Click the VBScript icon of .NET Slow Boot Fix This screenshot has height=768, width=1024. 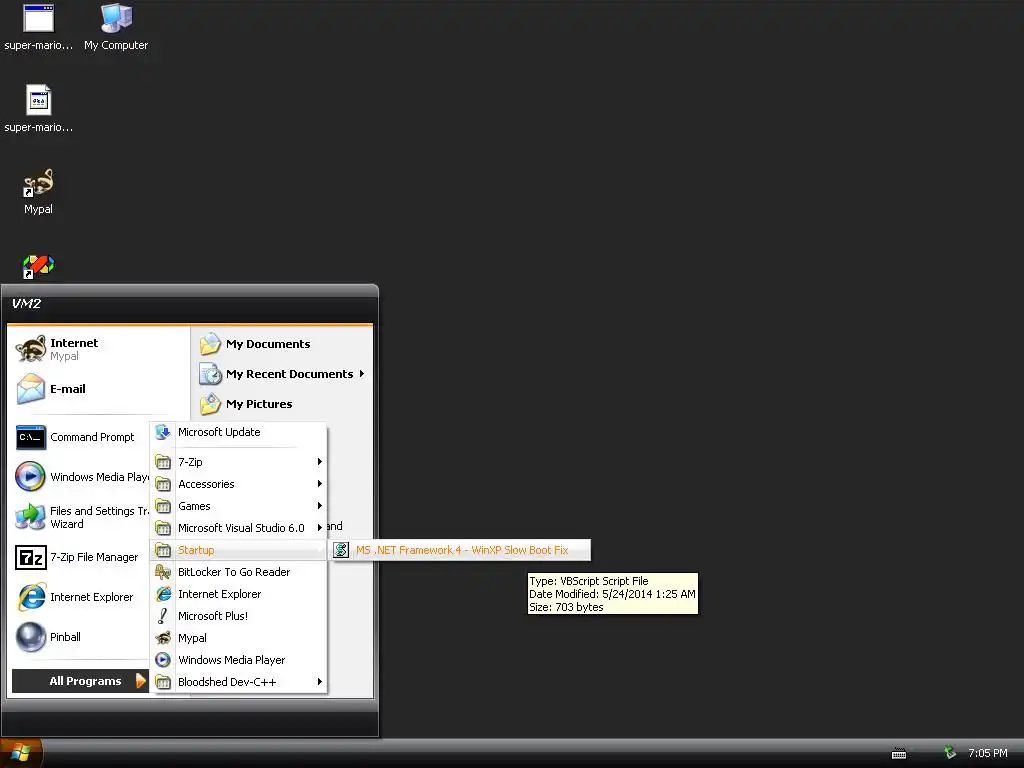[x=341, y=550]
